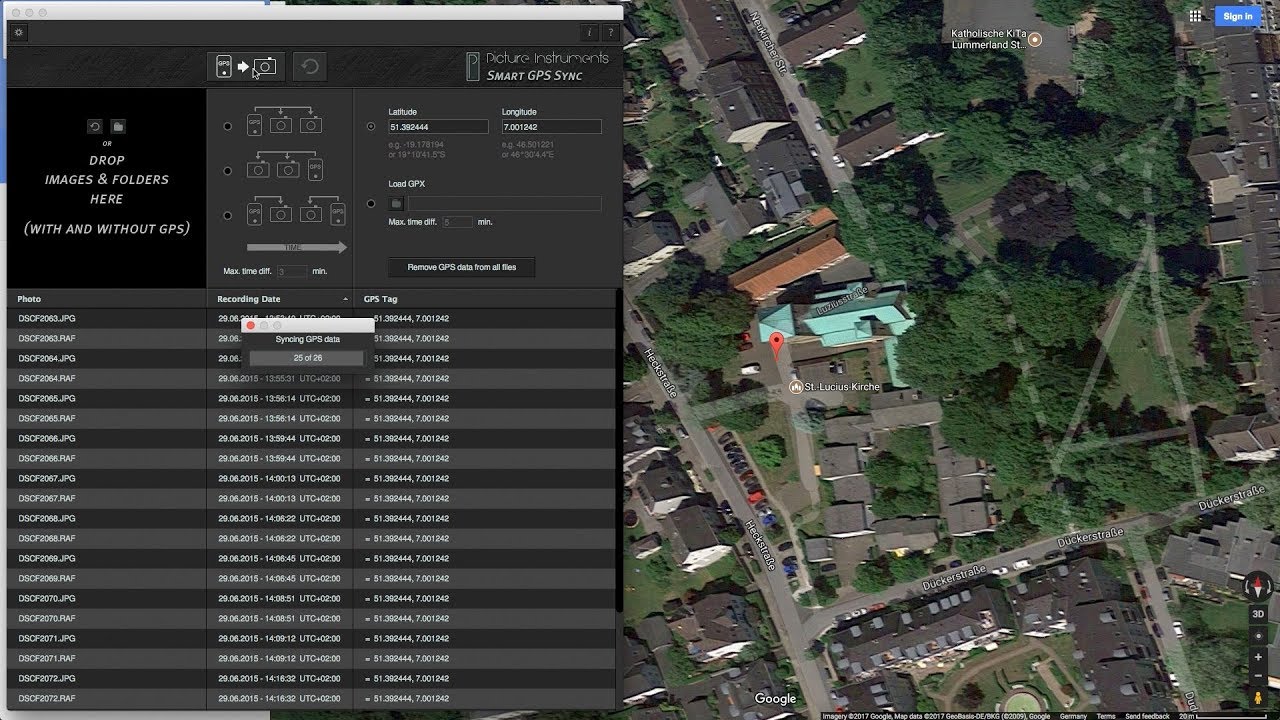Screen dimensions: 1280x720
Task: Select the DSCF2071.JPG row
Action: click(312, 638)
